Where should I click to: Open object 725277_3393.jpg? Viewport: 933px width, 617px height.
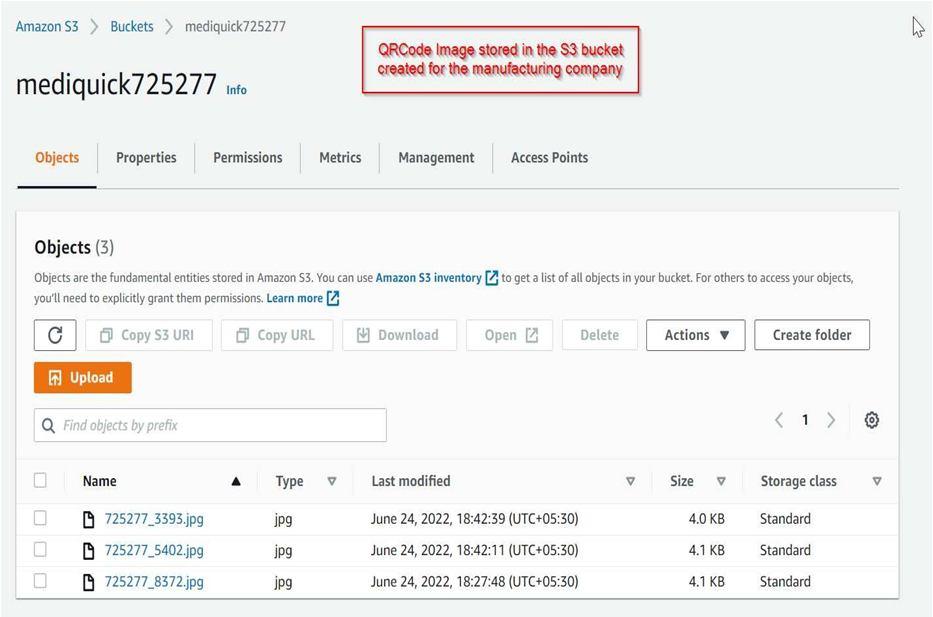tap(154, 519)
